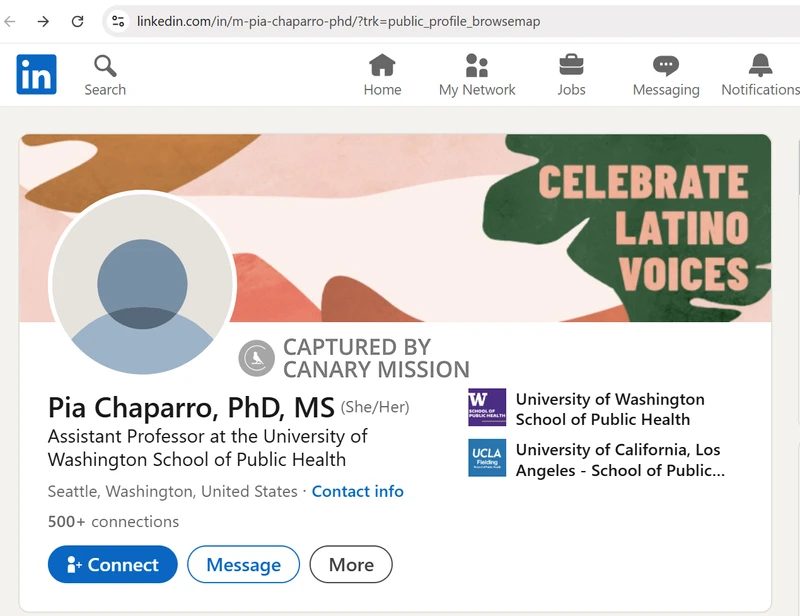Open the Jobs briefcase icon

[571, 66]
